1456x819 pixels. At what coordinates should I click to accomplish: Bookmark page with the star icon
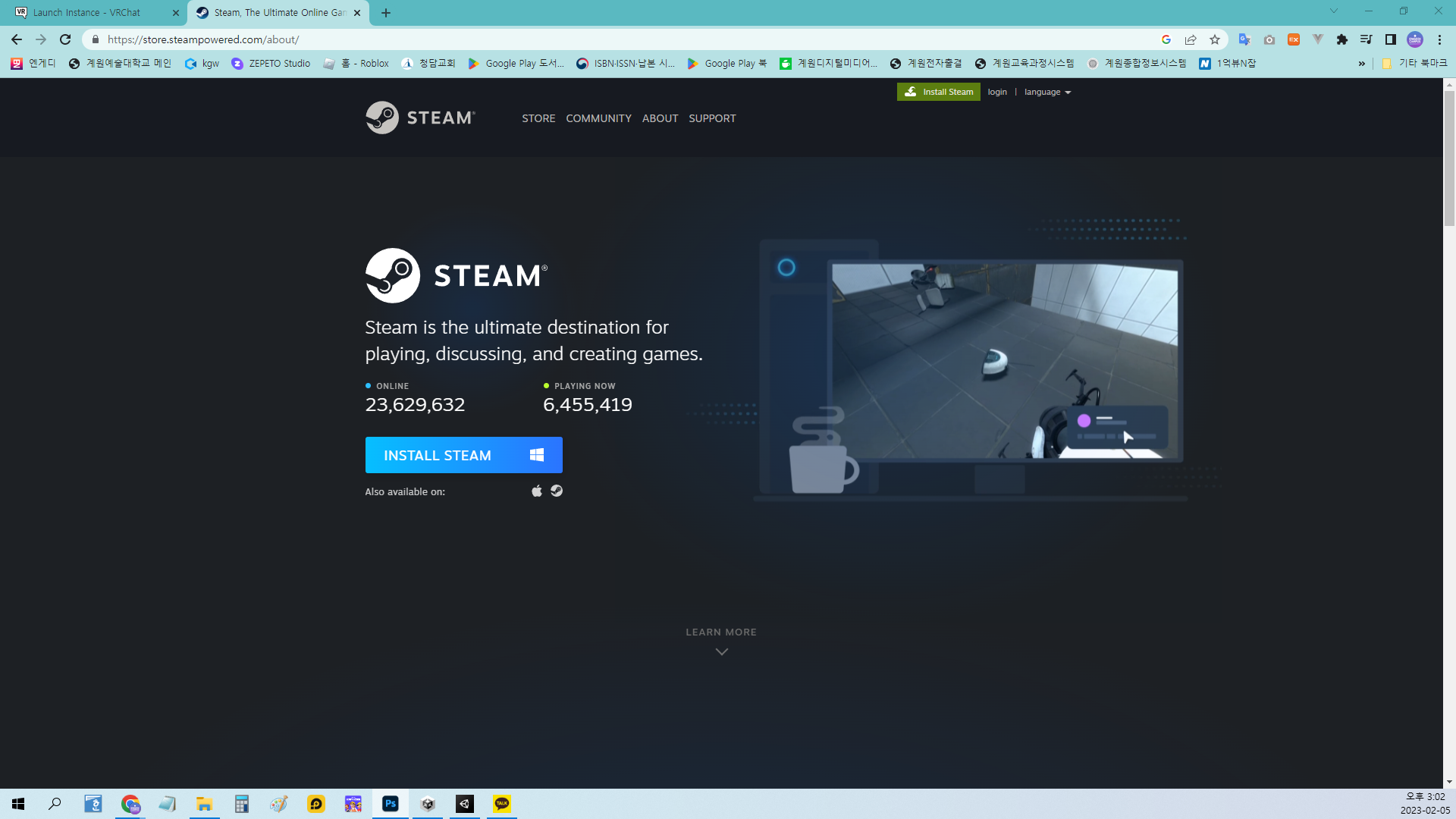1215,39
